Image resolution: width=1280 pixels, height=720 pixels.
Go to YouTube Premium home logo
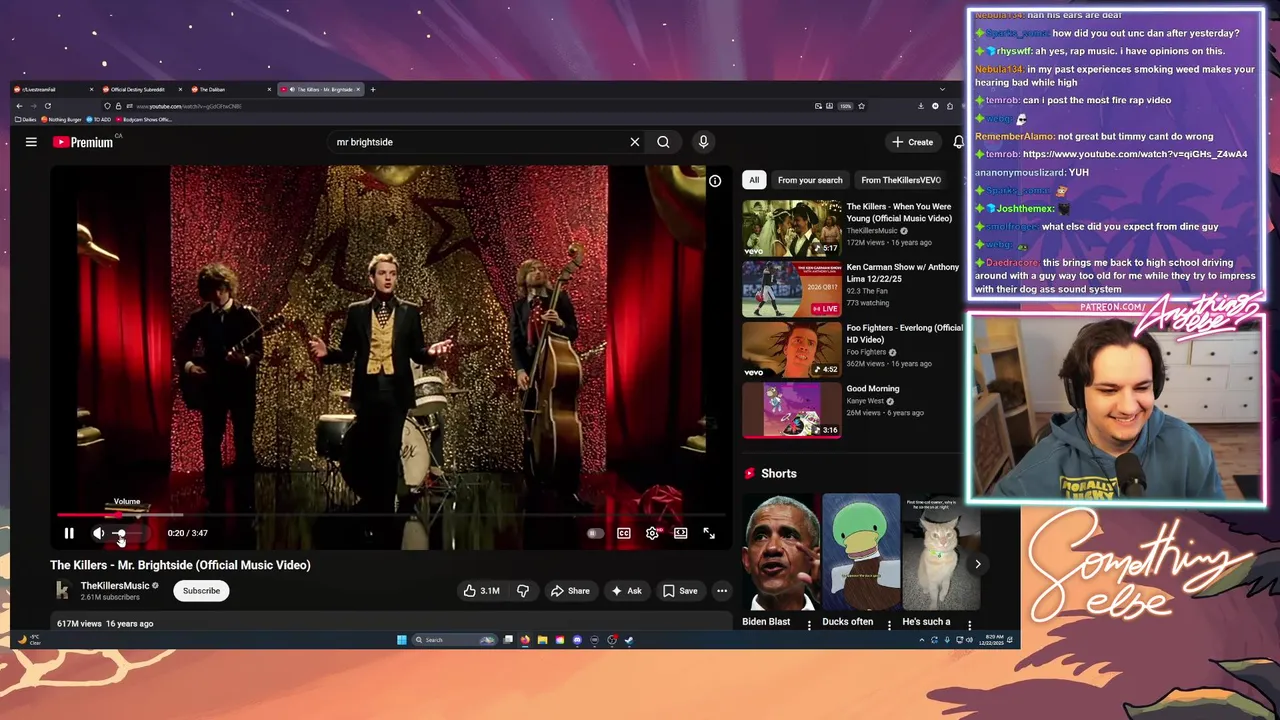click(x=83, y=142)
